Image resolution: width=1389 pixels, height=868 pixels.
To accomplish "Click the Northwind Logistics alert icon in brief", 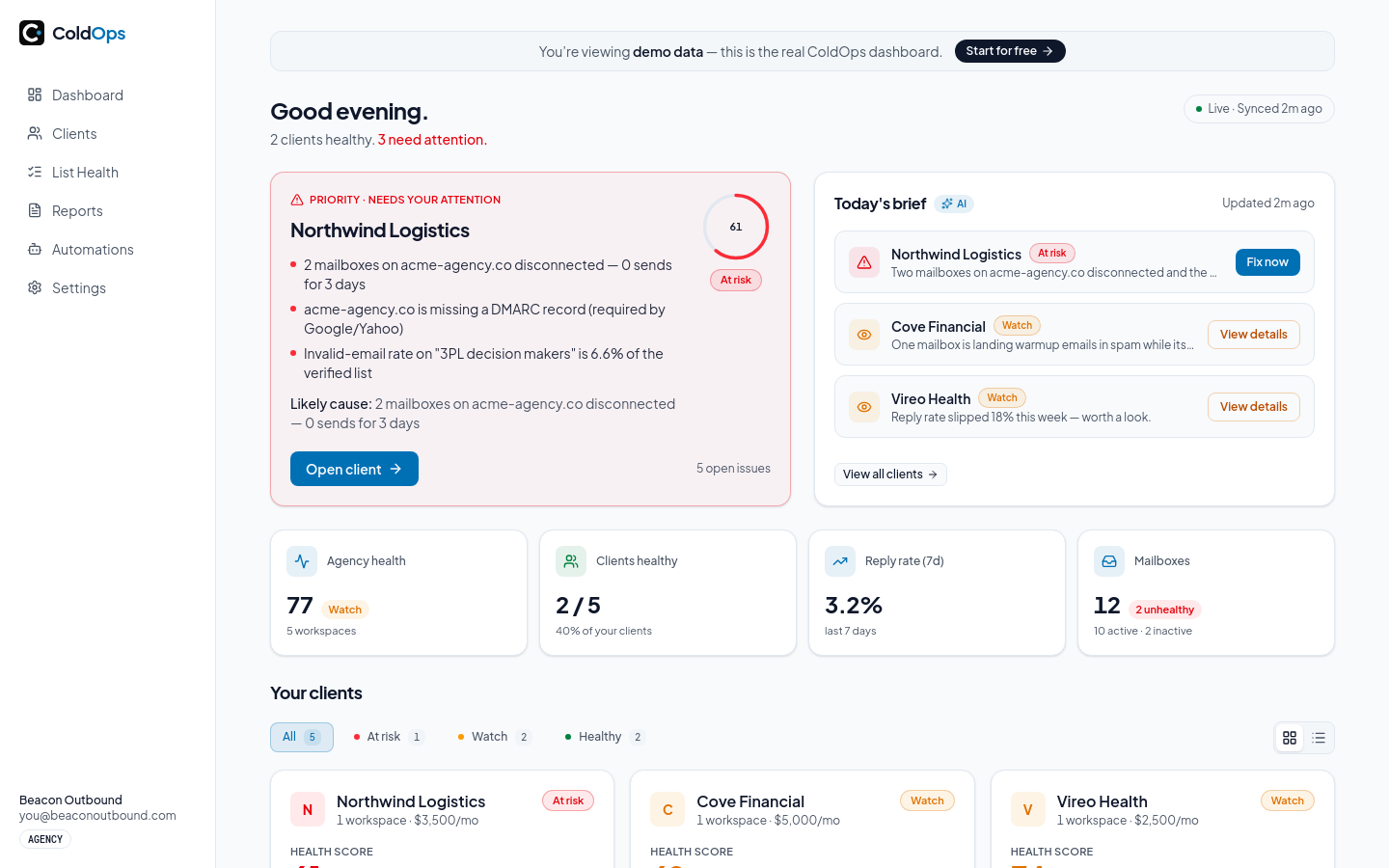I will pos(864,262).
